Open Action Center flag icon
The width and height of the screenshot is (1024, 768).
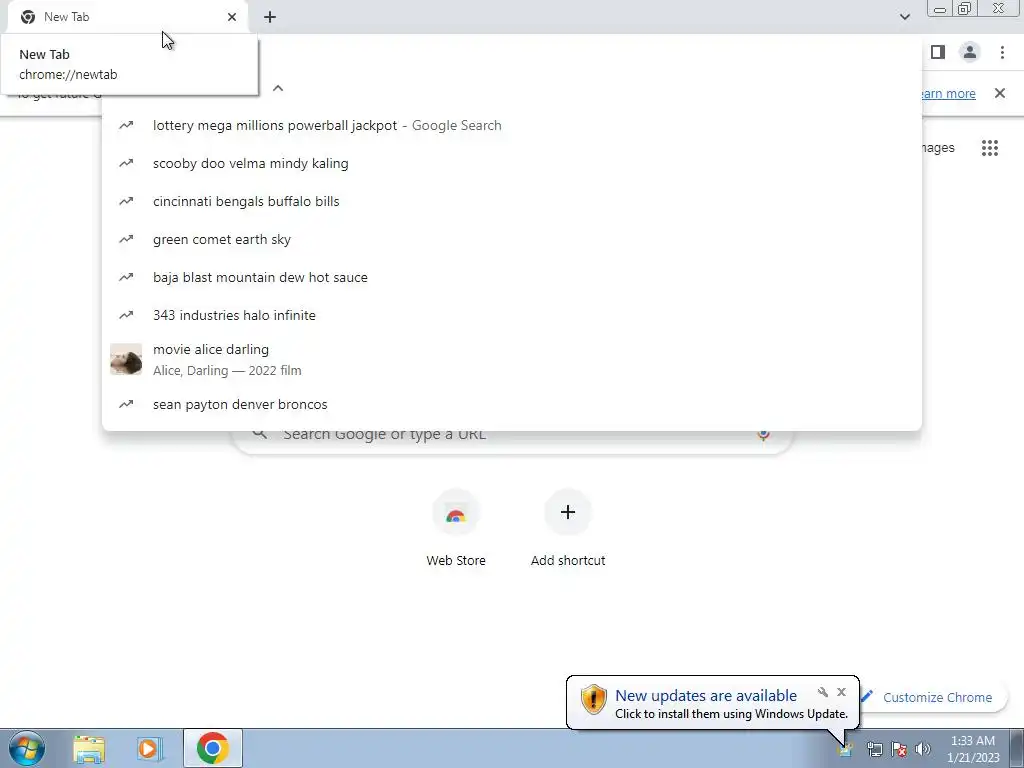coord(899,750)
